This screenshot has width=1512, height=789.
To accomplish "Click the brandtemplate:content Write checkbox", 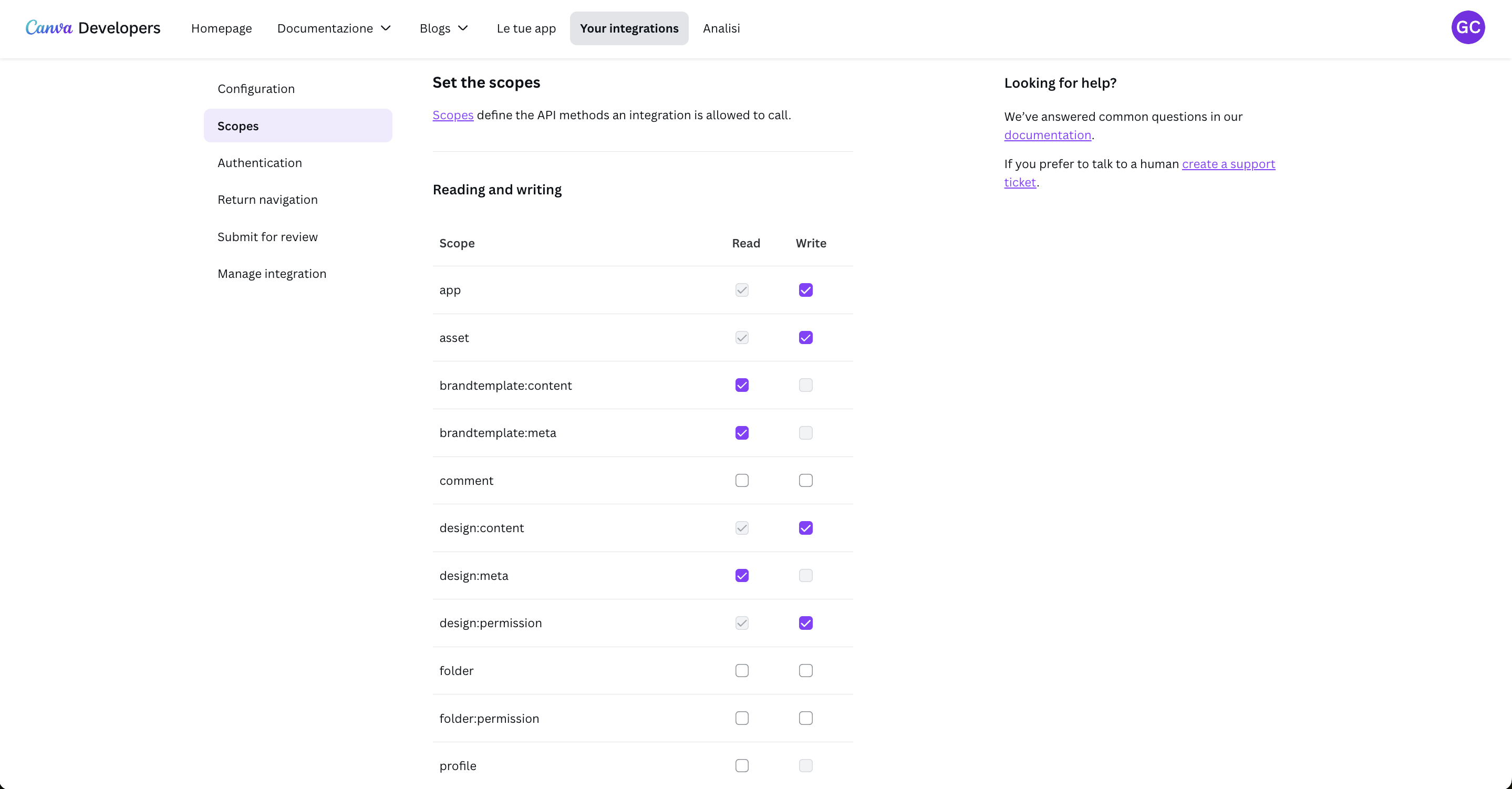I will point(805,385).
